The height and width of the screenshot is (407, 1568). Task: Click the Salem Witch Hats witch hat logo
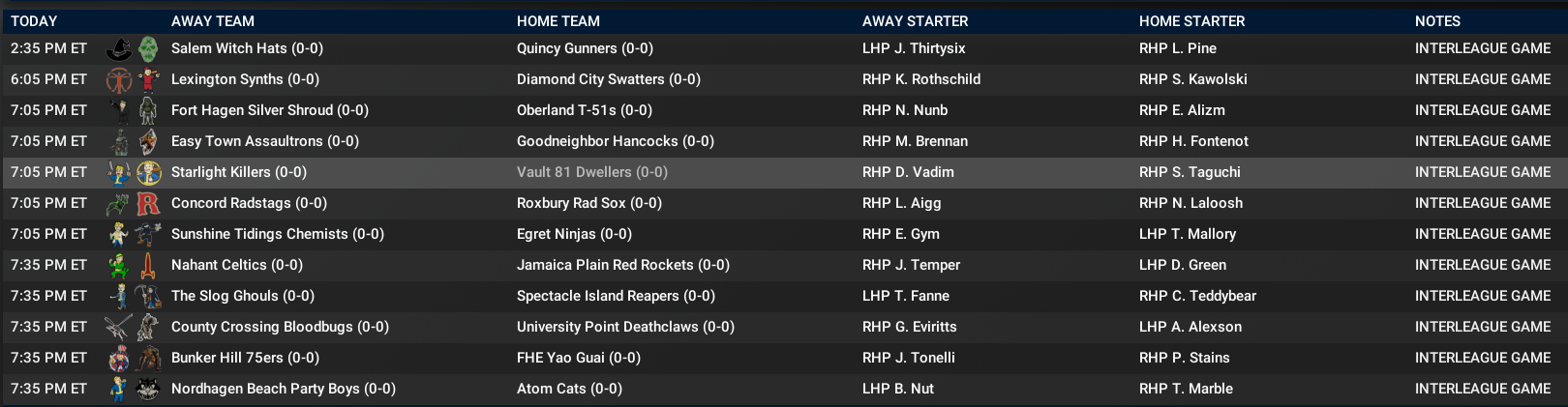pyautogui.click(x=119, y=48)
